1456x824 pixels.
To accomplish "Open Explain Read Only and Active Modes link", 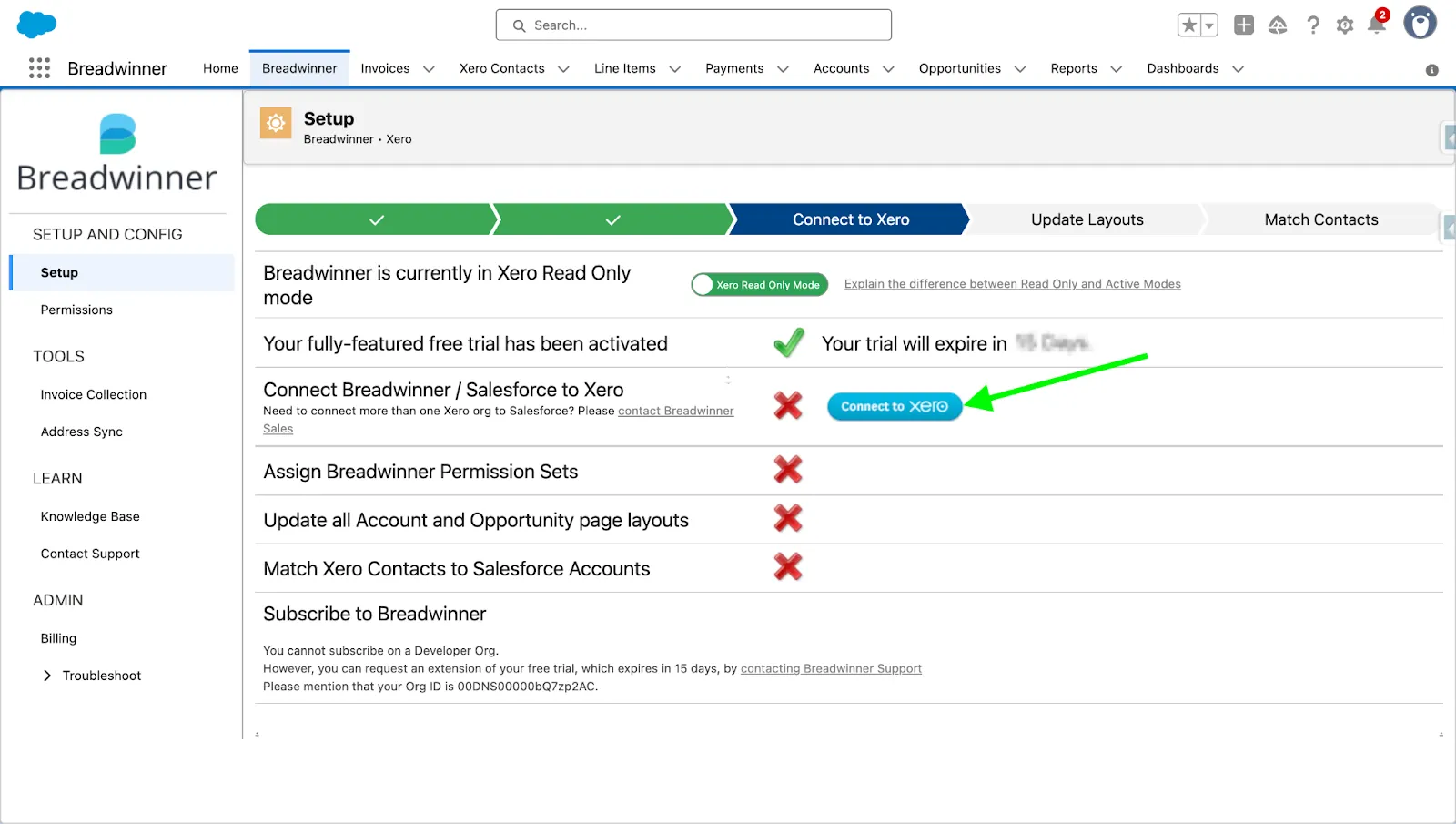I will (x=1012, y=284).
